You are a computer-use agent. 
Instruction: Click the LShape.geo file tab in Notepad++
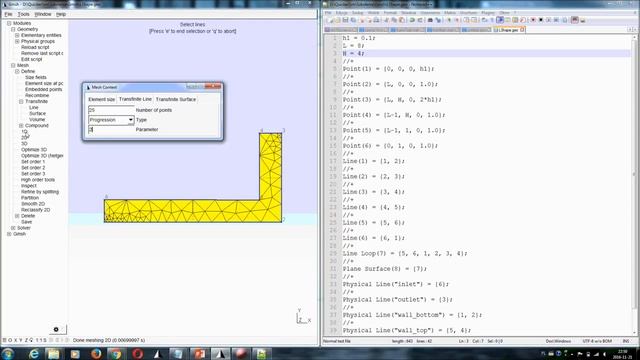[x=509, y=30]
